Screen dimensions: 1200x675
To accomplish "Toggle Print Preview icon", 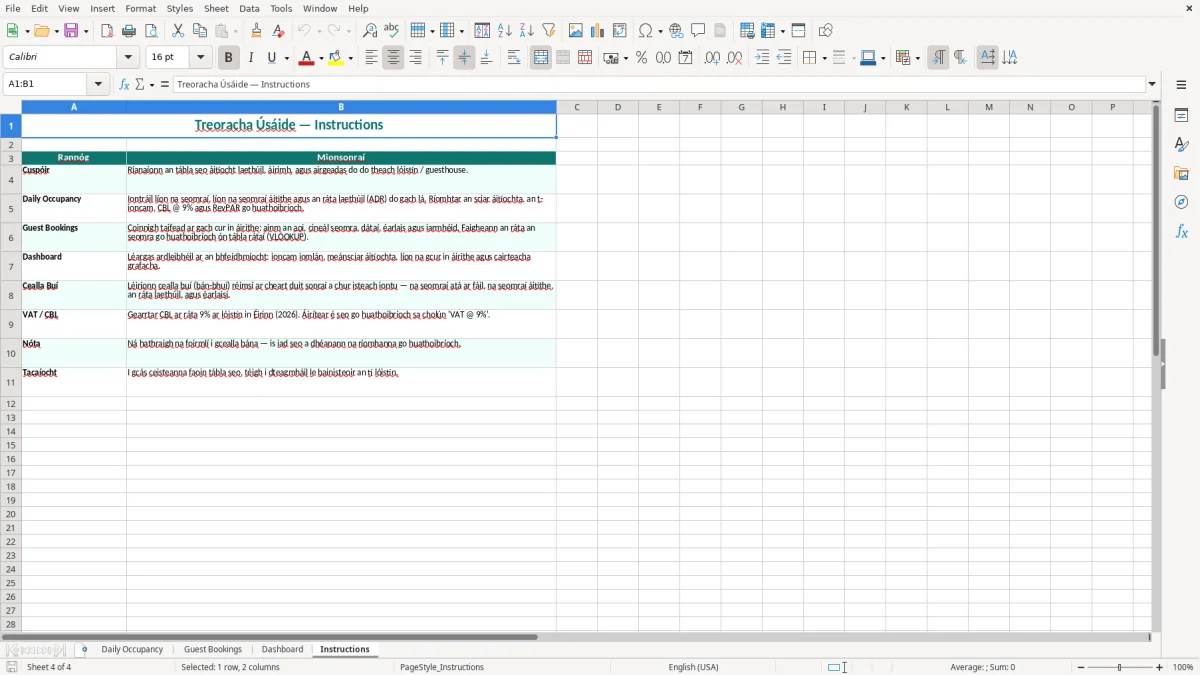I will tap(151, 31).
